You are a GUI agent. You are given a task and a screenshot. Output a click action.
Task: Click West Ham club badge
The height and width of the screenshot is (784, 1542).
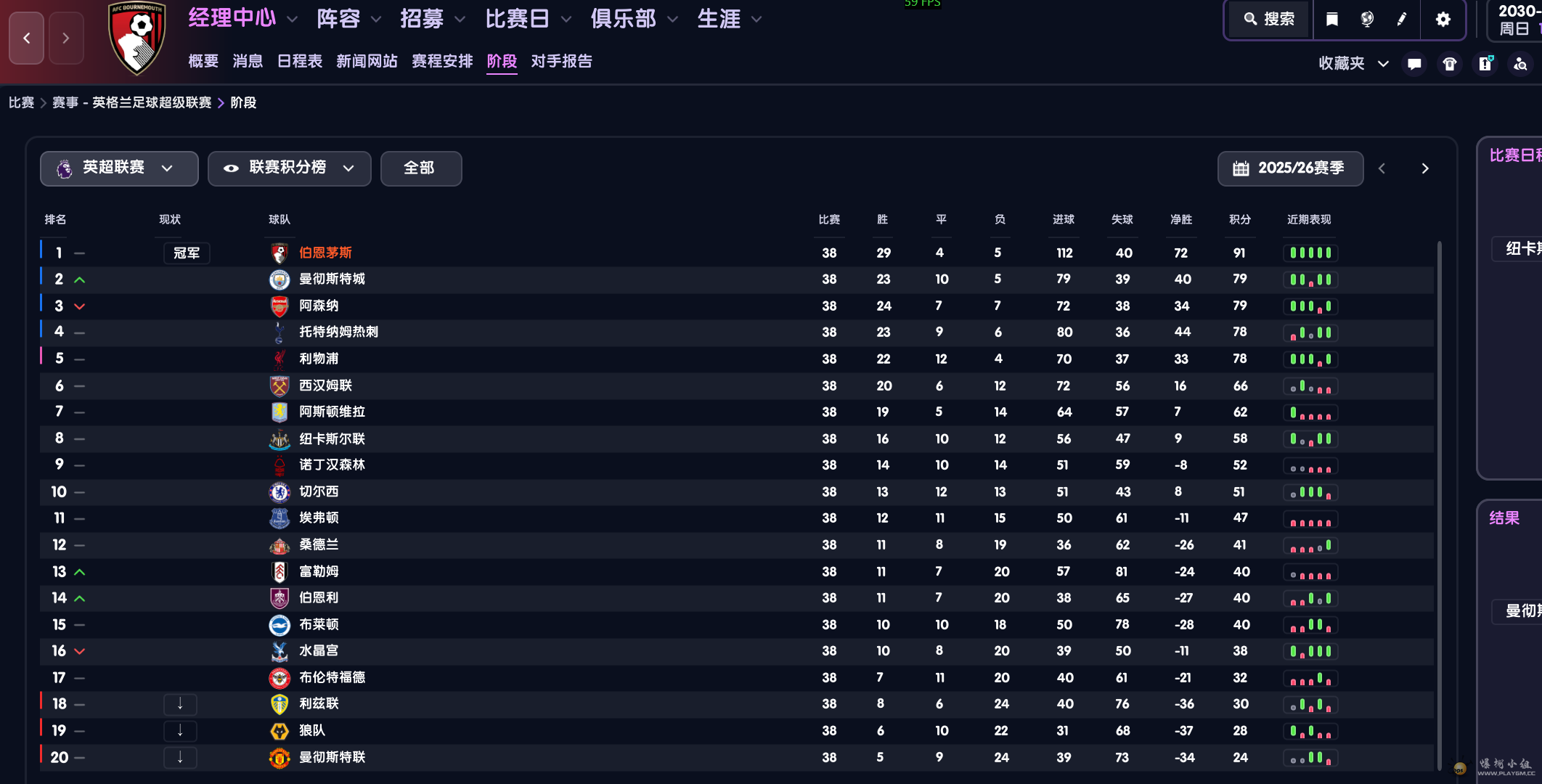pos(280,385)
